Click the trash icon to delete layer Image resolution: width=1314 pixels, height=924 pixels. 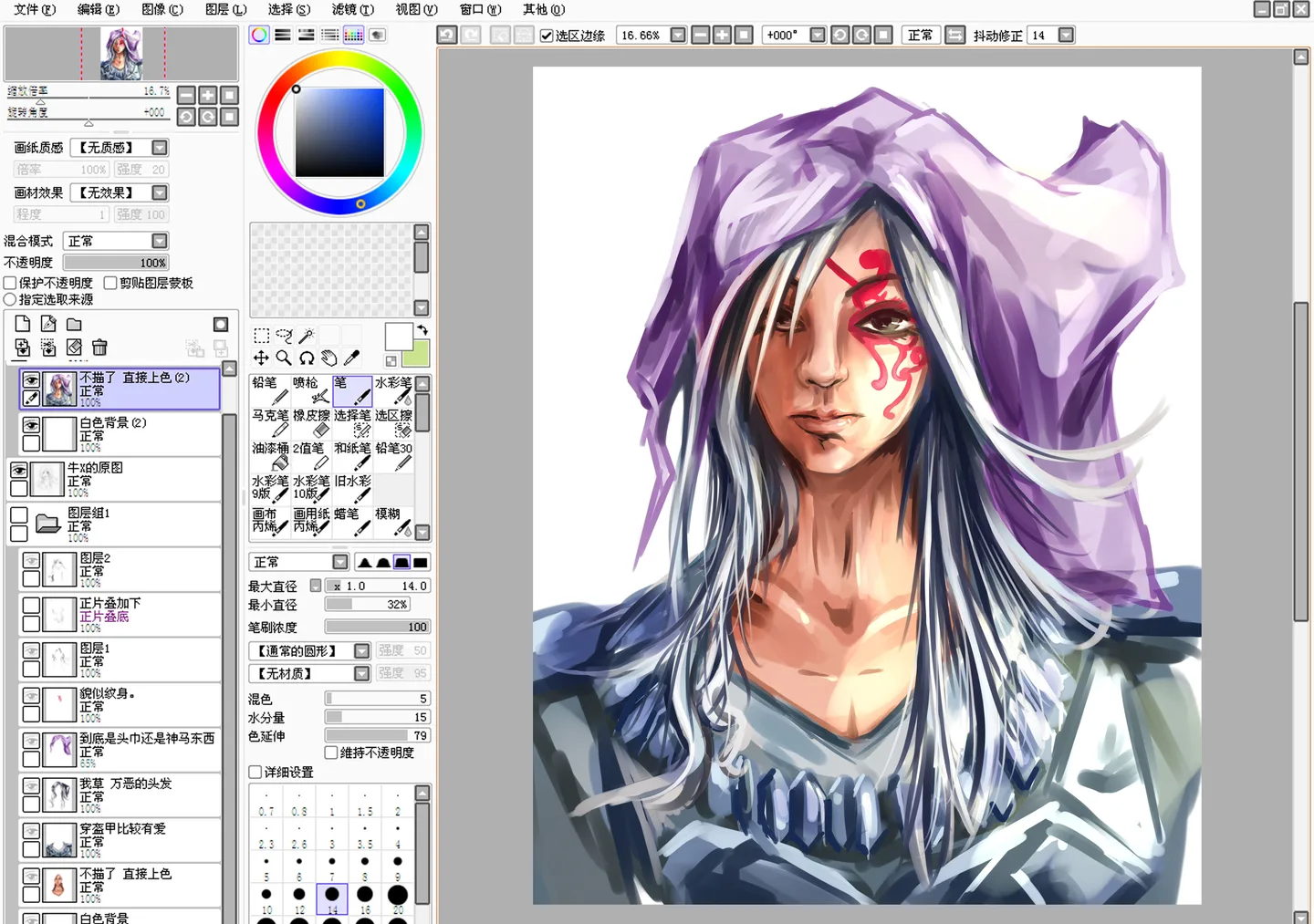pyautogui.click(x=99, y=348)
